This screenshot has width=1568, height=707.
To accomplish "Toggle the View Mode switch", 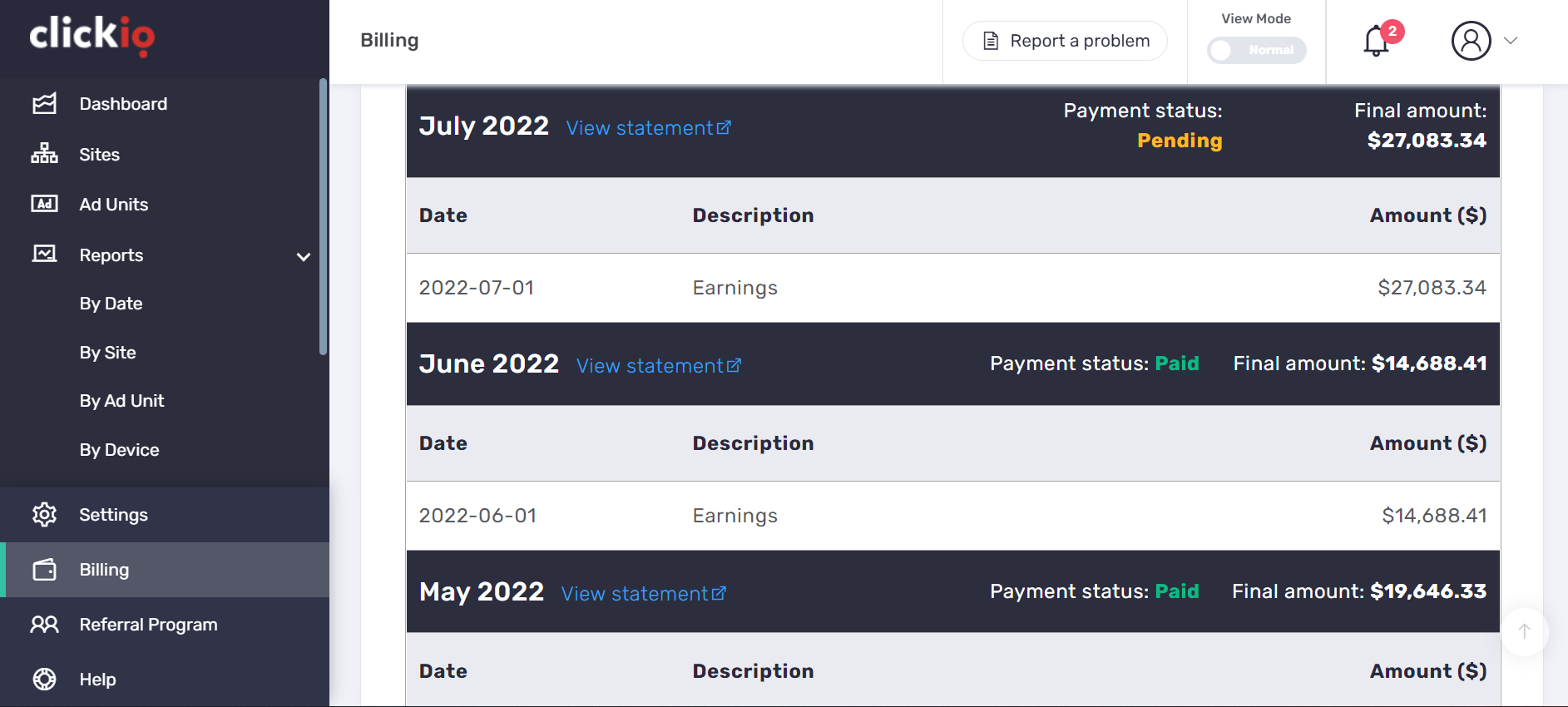I will [1256, 50].
